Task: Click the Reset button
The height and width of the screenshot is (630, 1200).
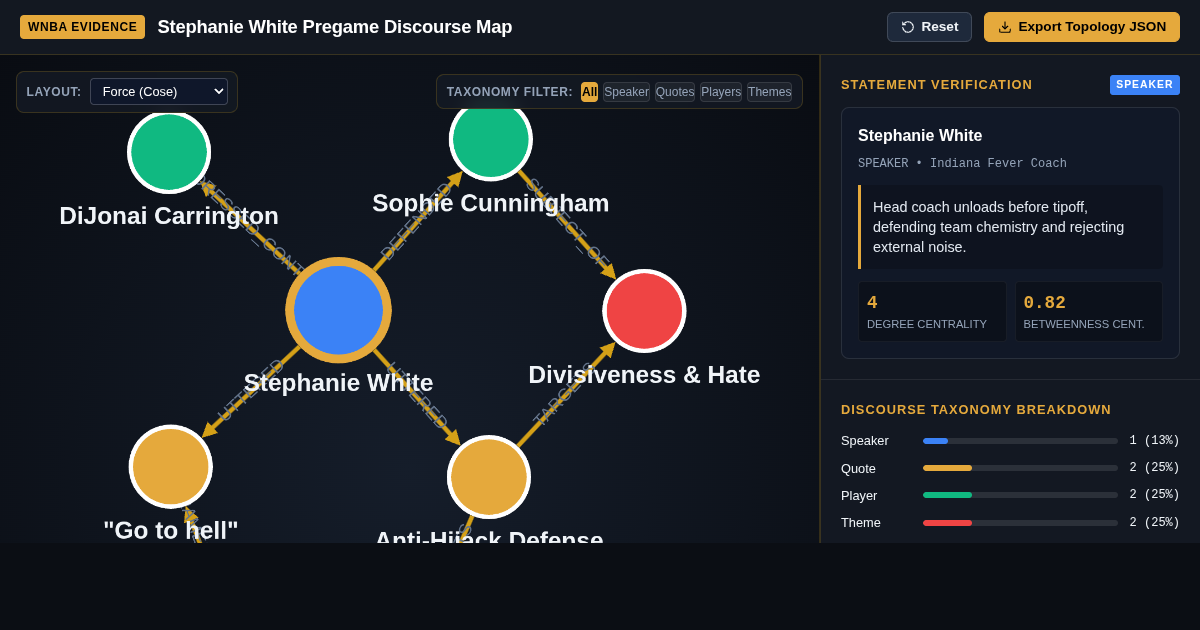Action: point(929,27)
